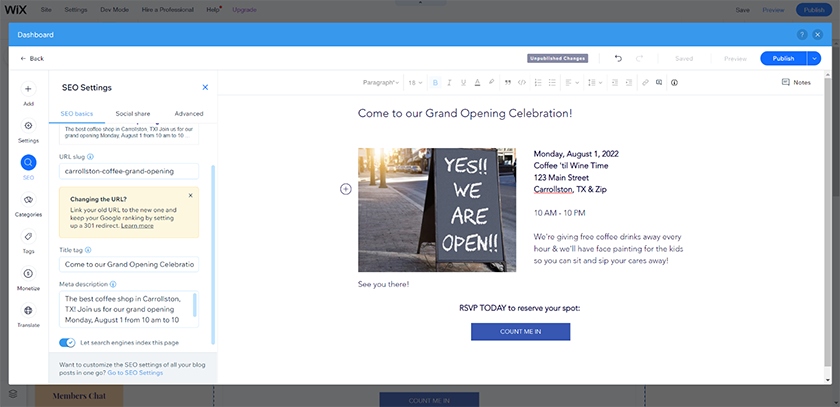Insert a code snippet
840x407 pixels.
tap(522, 82)
